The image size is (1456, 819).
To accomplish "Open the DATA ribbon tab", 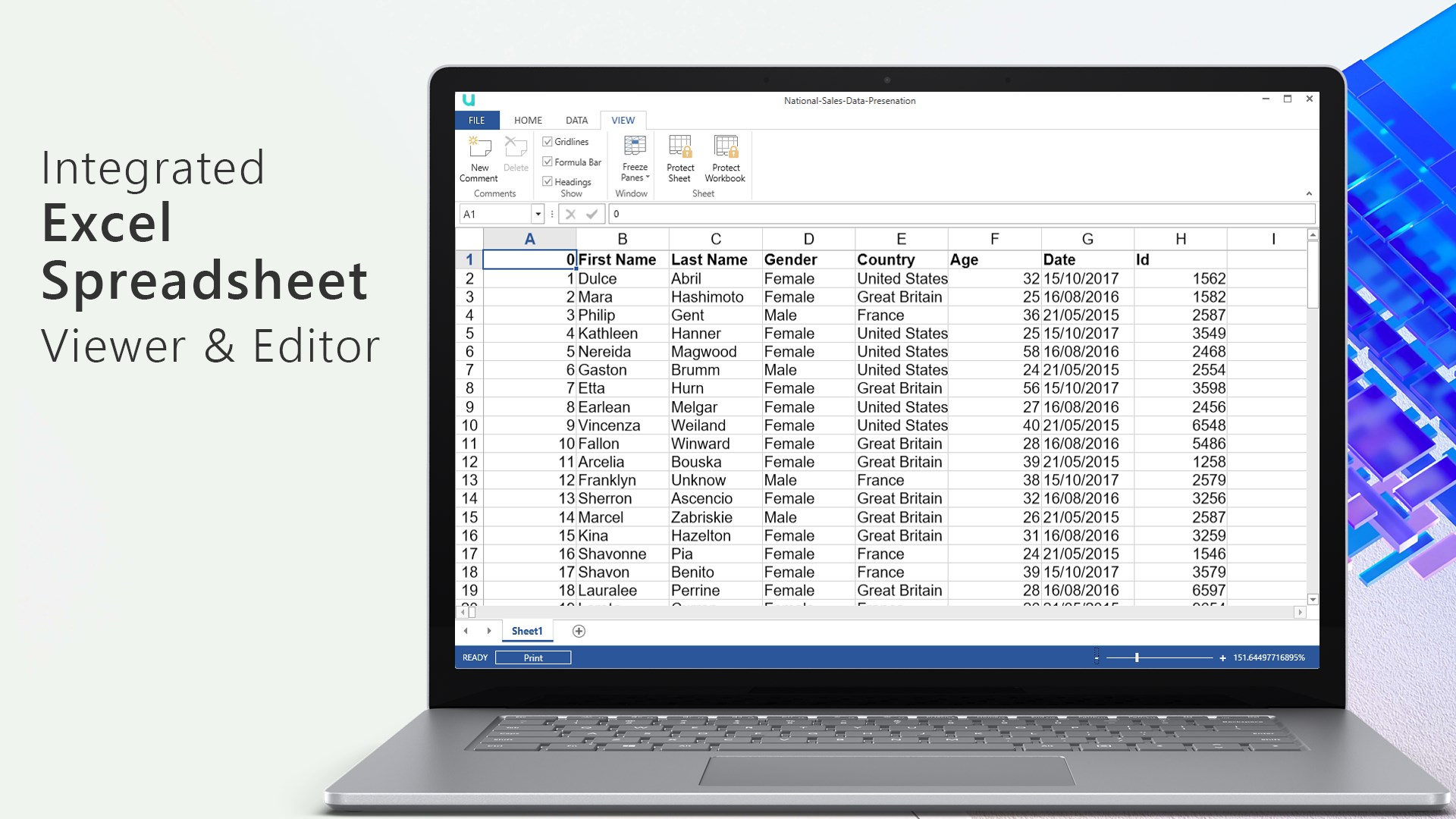I will click(576, 121).
